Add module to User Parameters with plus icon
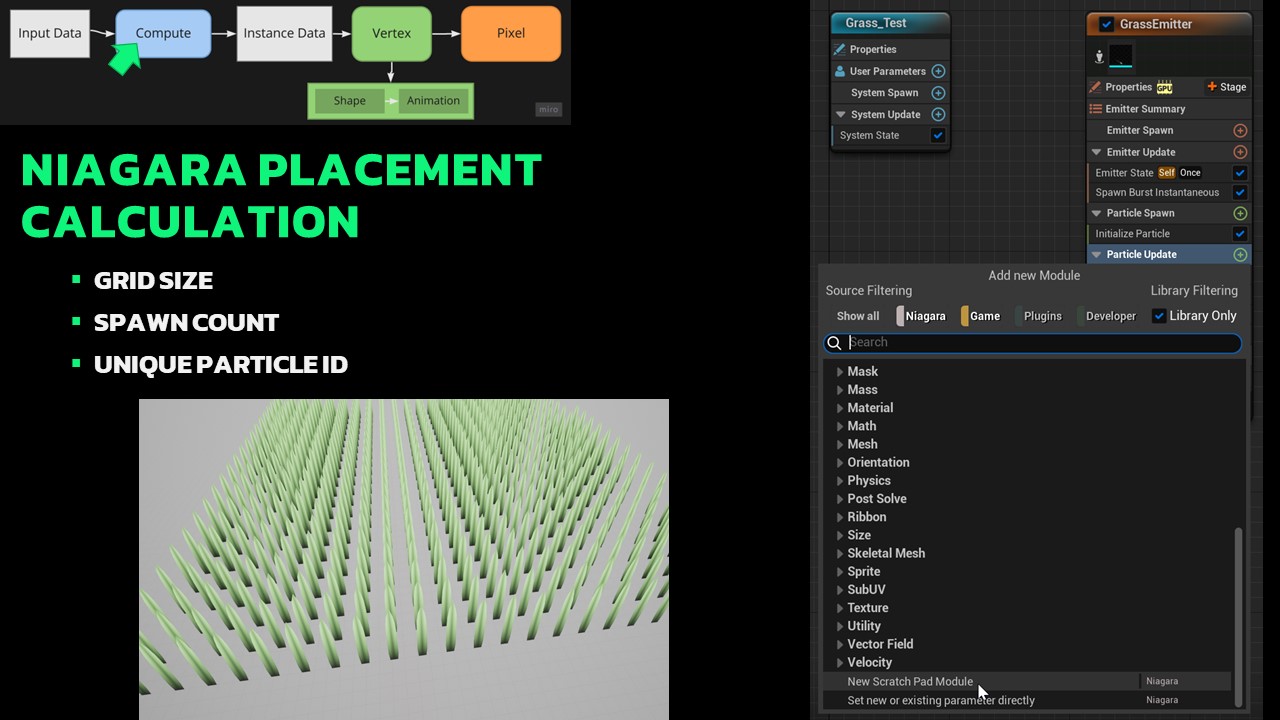This screenshot has height=720, width=1280. tap(938, 71)
